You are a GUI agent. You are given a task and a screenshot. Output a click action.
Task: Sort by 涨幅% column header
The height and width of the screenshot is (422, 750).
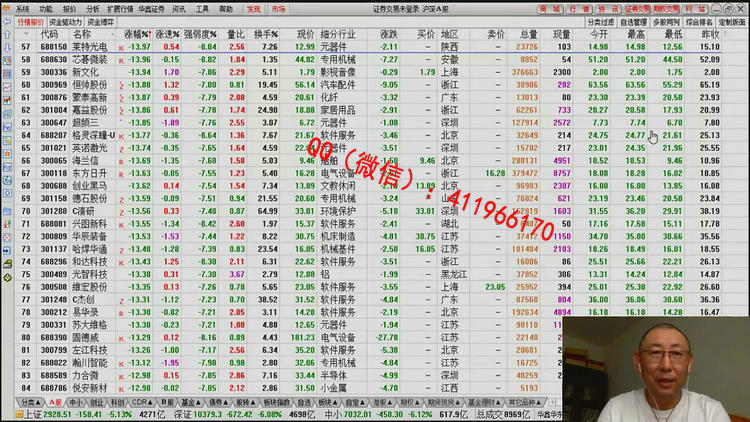(136, 34)
